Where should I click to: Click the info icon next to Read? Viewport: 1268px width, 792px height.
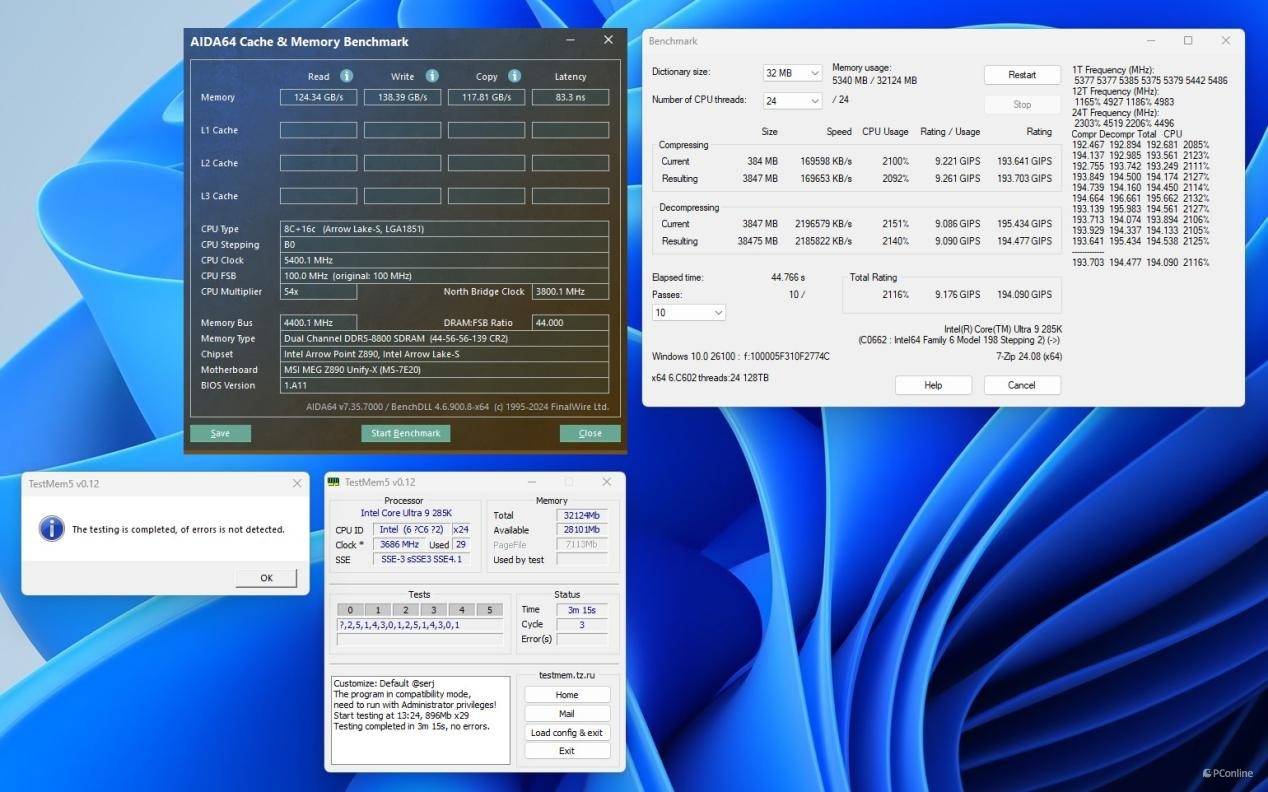coord(346,76)
